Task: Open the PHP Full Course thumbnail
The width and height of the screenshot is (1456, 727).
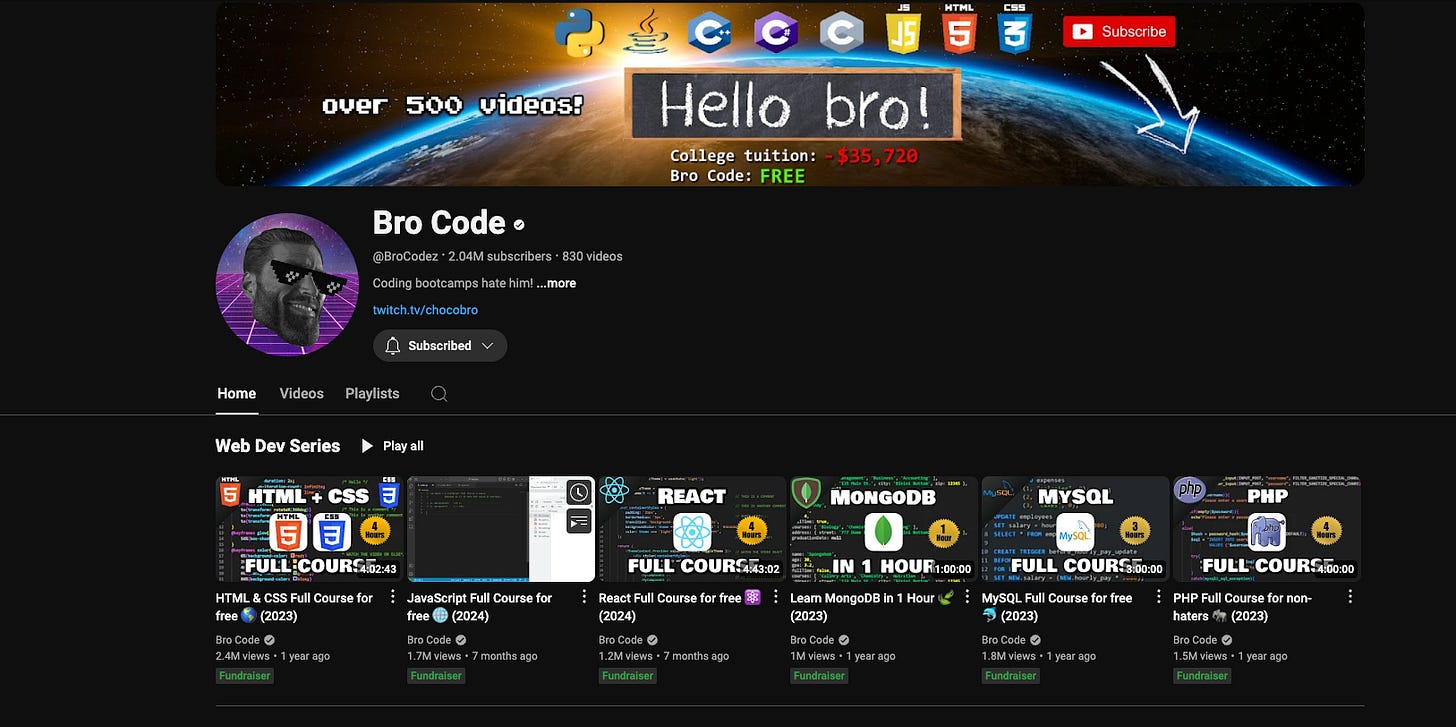Action: pyautogui.click(x=1267, y=529)
